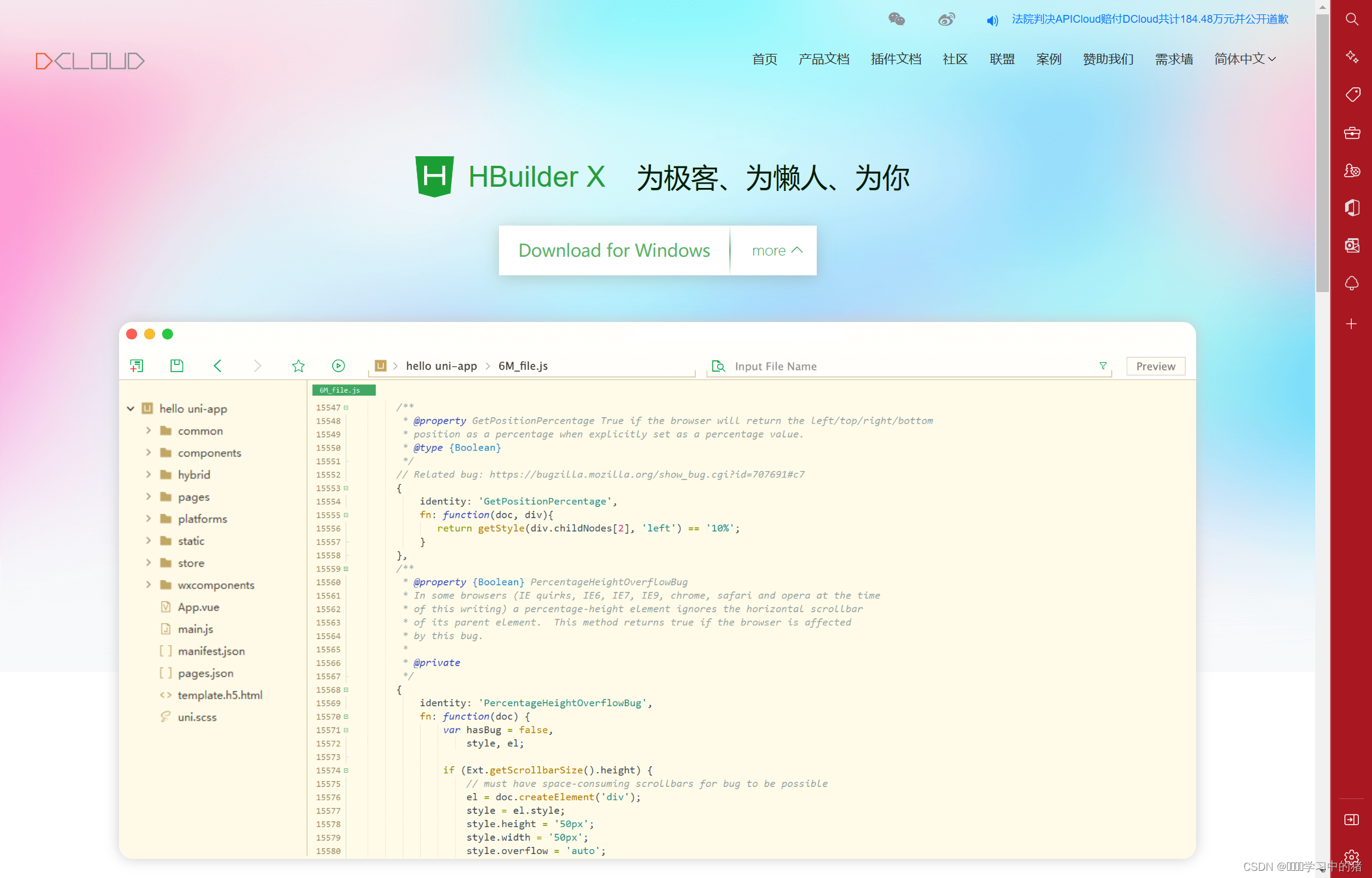Click the Outlook icon in sidebar
This screenshot has height=878, width=1372.
[x=1352, y=245]
